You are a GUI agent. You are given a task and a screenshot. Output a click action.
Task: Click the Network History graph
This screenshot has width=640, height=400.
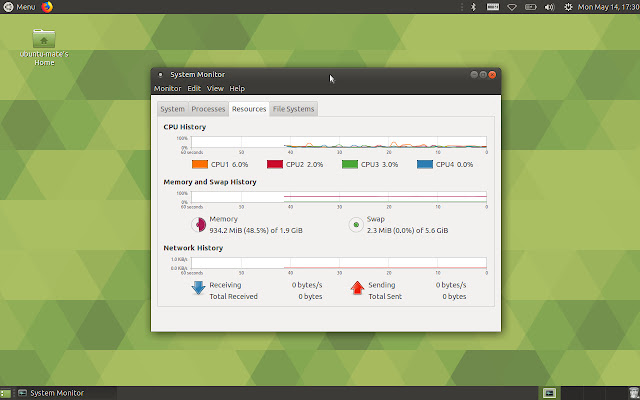click(x=339, y=263)
